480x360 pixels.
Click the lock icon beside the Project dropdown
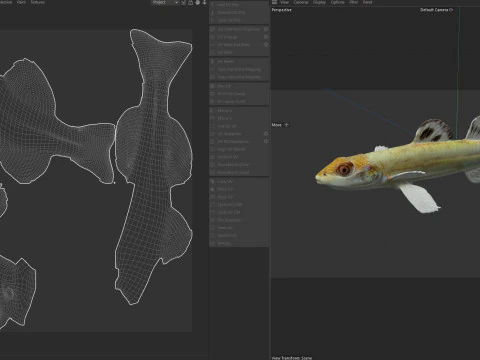pyautogui.click(x=190, y=2)
